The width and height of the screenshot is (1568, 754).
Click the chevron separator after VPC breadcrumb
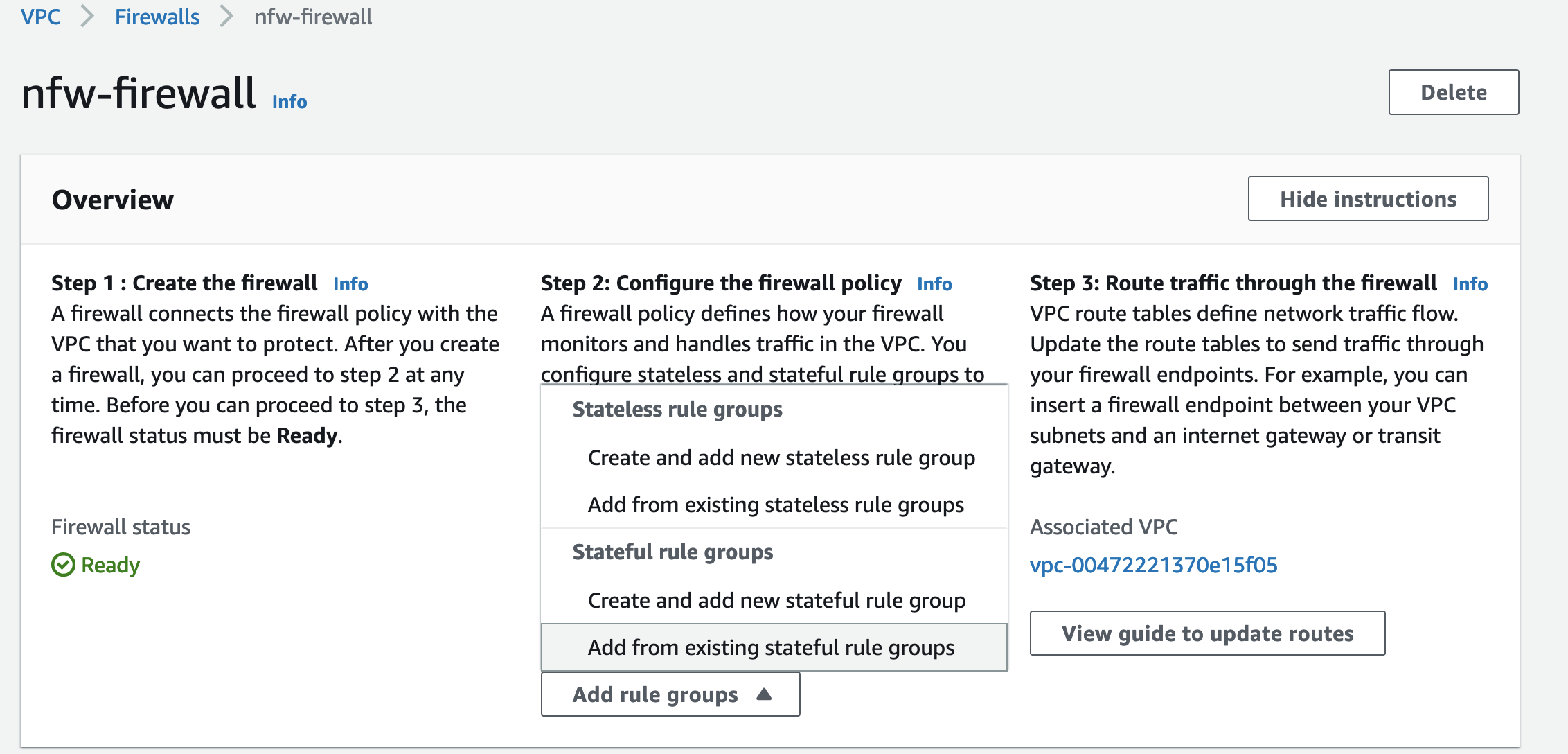87,17
